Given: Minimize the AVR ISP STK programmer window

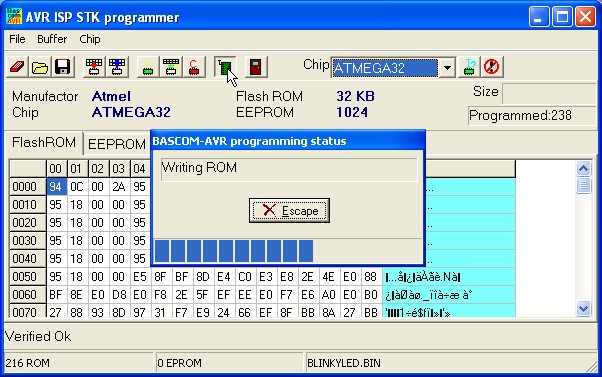Looking at the screenshot, I should [x=539, y=17].
